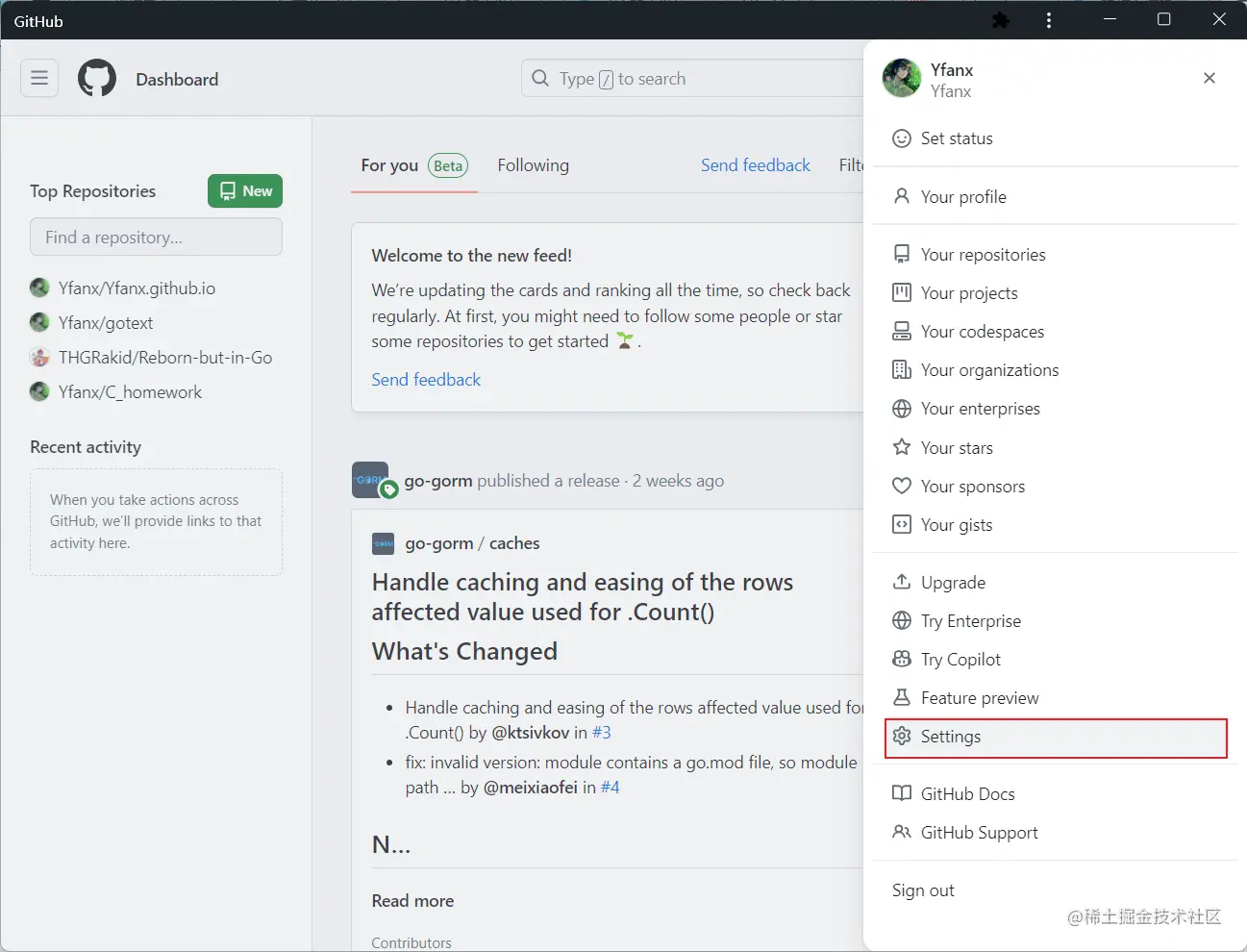The height and width of the screenshot is (952, 1247).
Task: Click the person icon beside Your profile
Action: (x=902, y=196)
